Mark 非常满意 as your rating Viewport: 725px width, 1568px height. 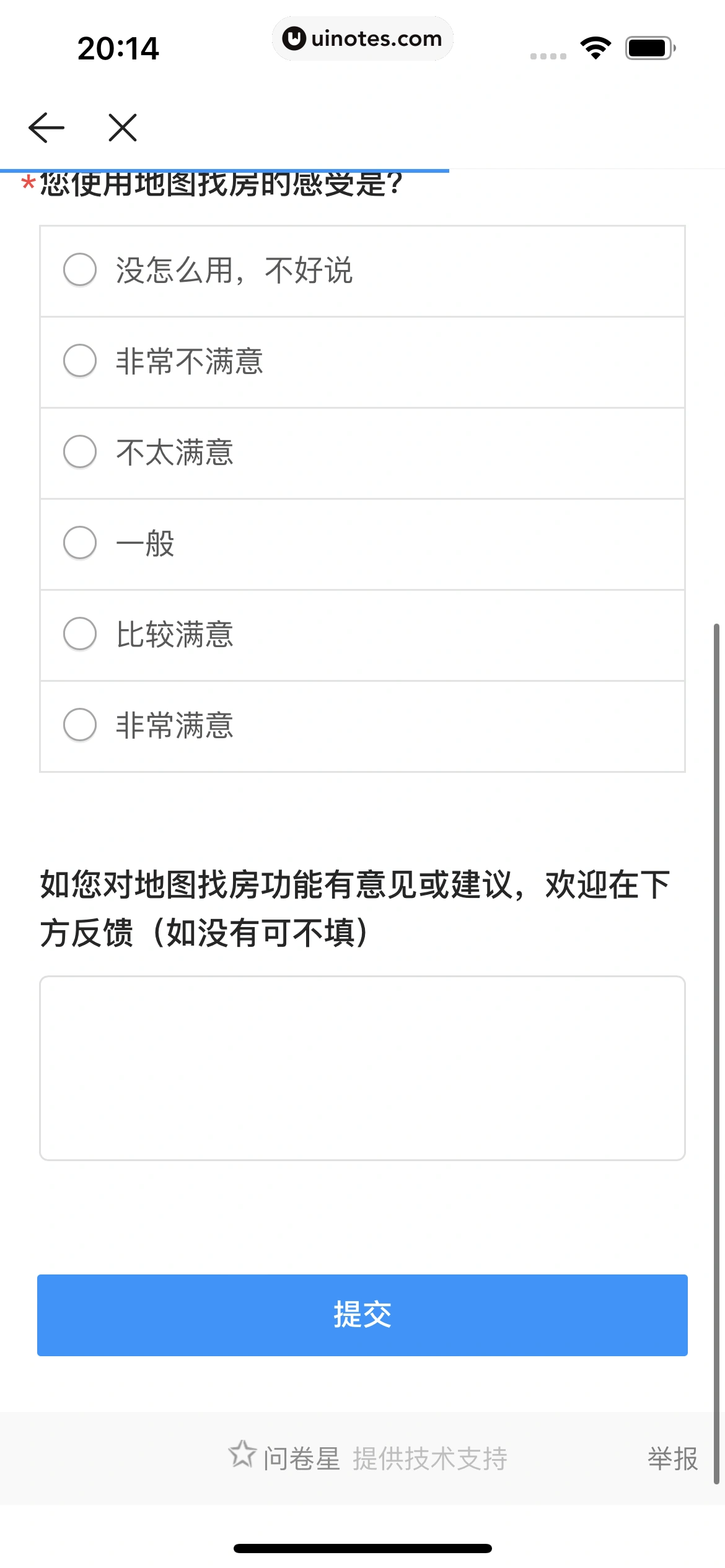click(80, 725)
